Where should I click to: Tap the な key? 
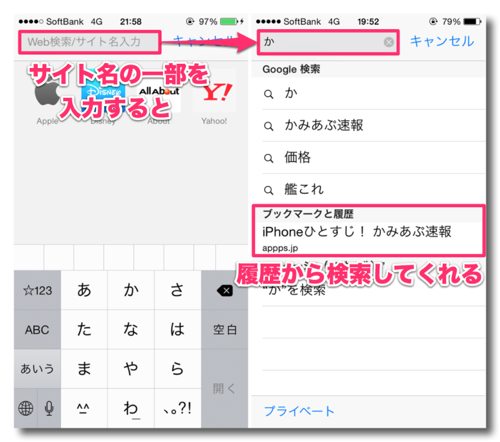(x=131, y=330)
